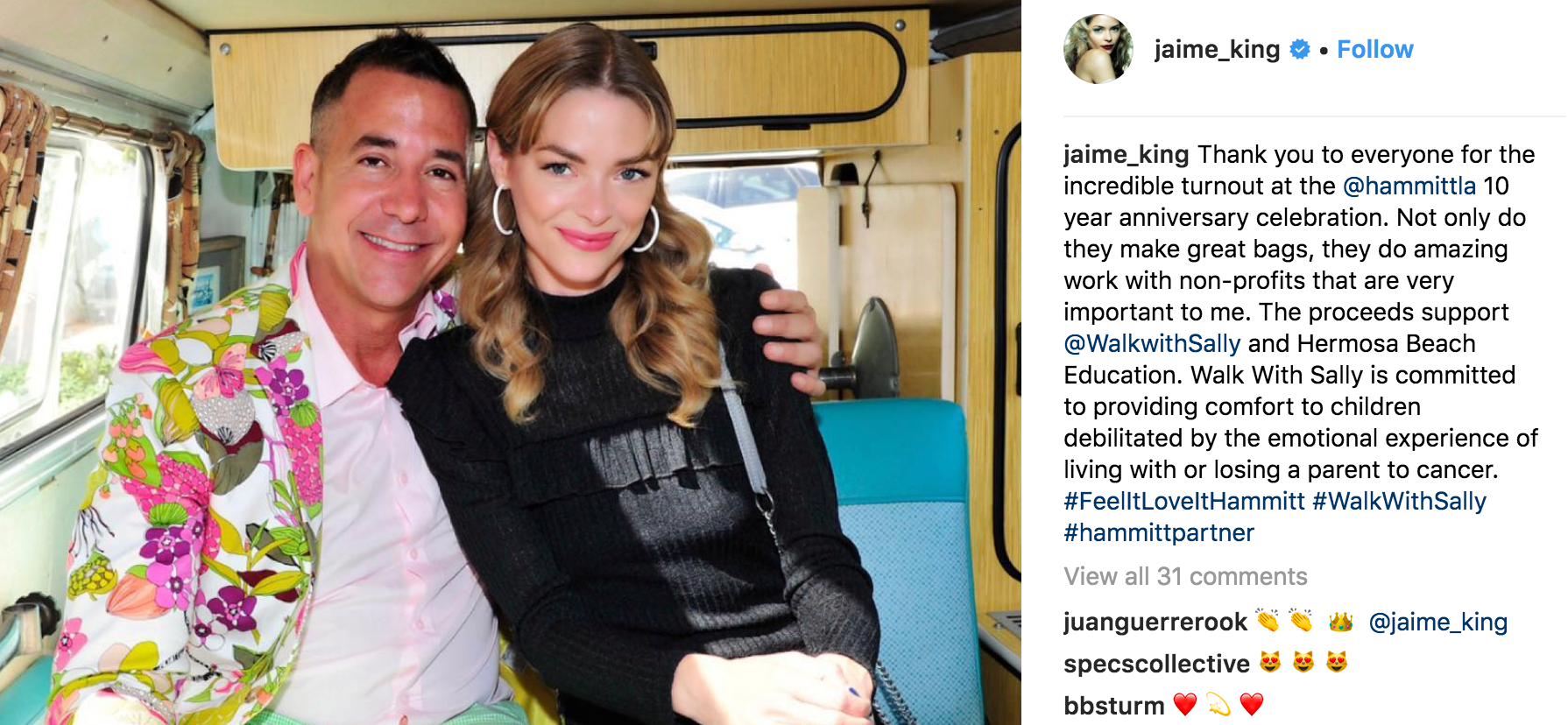
Task: Follow the jaime_king account
Action: pos(1374,50)
